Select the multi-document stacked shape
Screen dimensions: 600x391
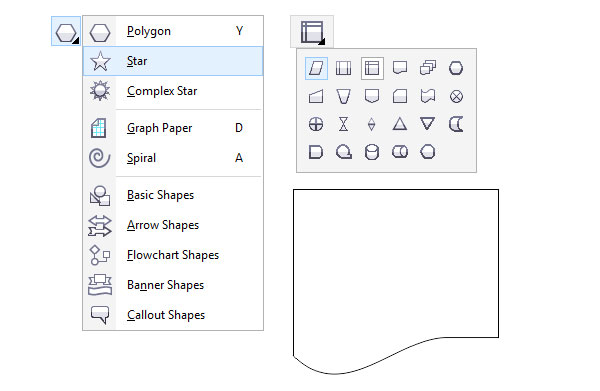coord(428,68)
